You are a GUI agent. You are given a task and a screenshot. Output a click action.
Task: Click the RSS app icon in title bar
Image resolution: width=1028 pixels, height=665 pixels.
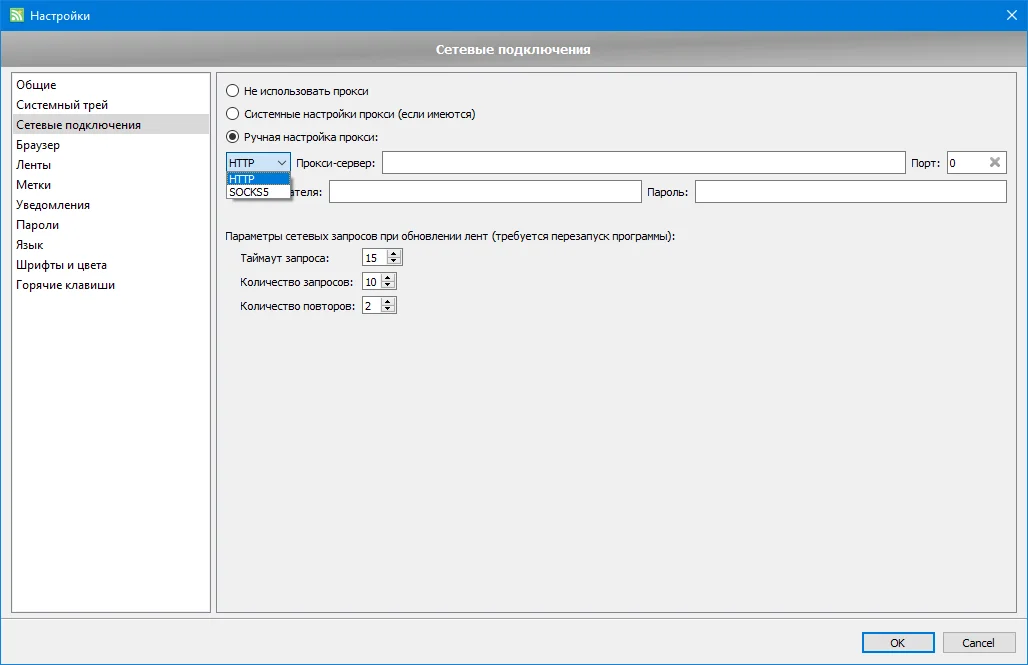point(15,15)
